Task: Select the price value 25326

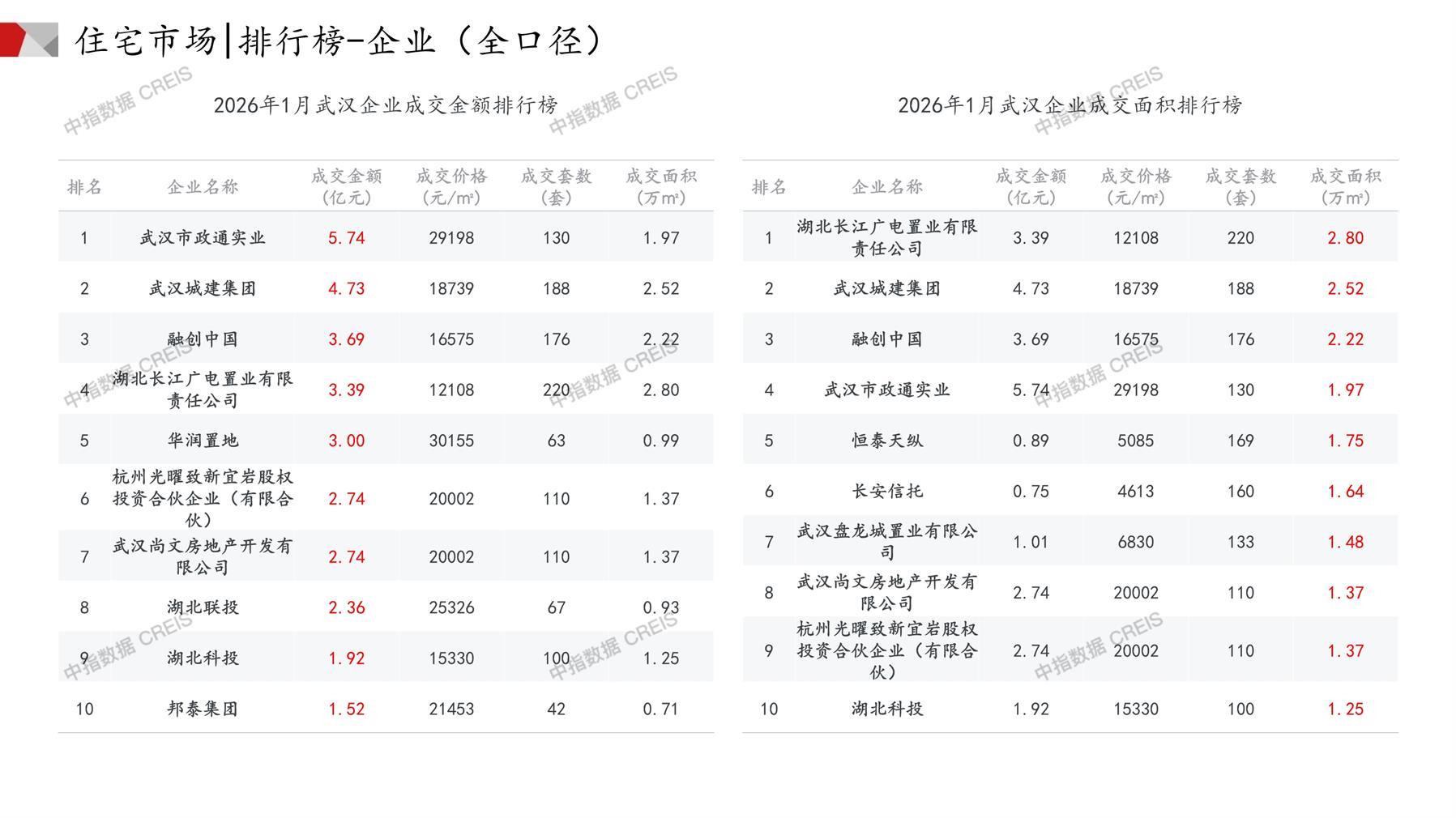Action: coord(451,607)
